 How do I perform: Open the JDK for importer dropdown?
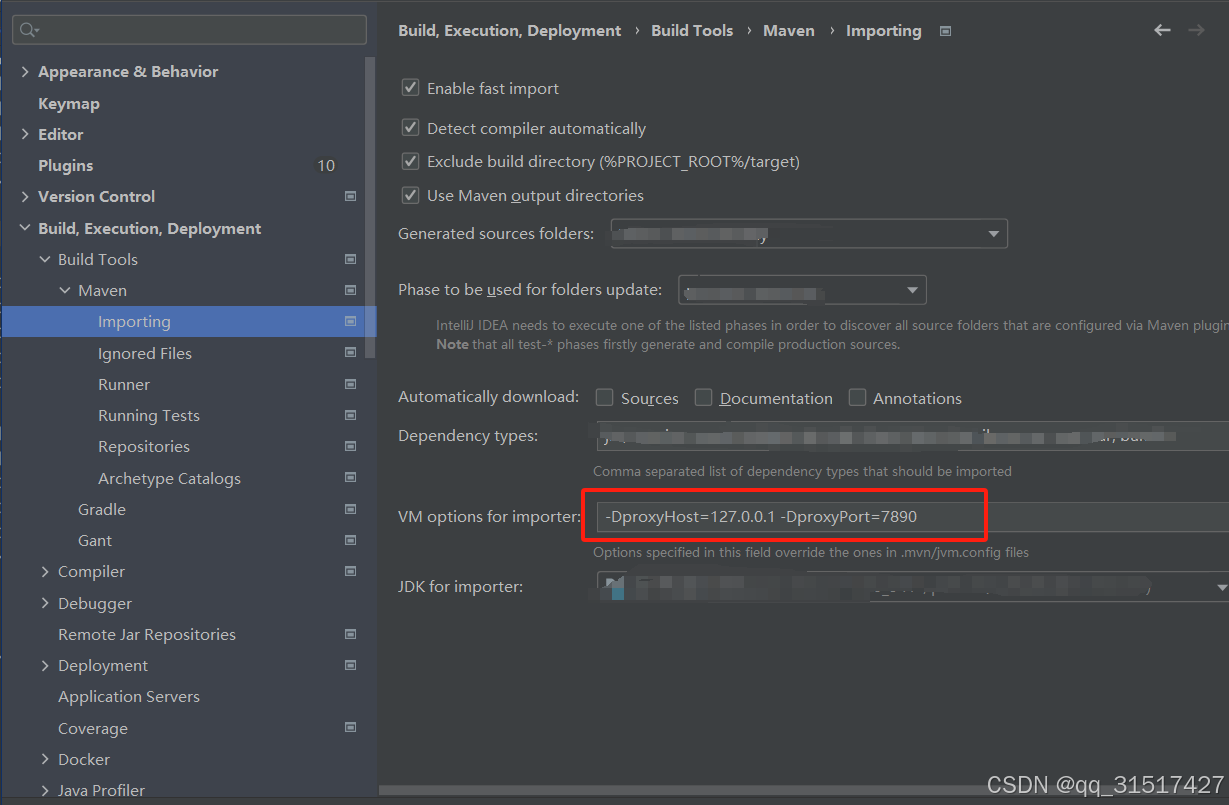pyautogui.click(x=913, y=587)
